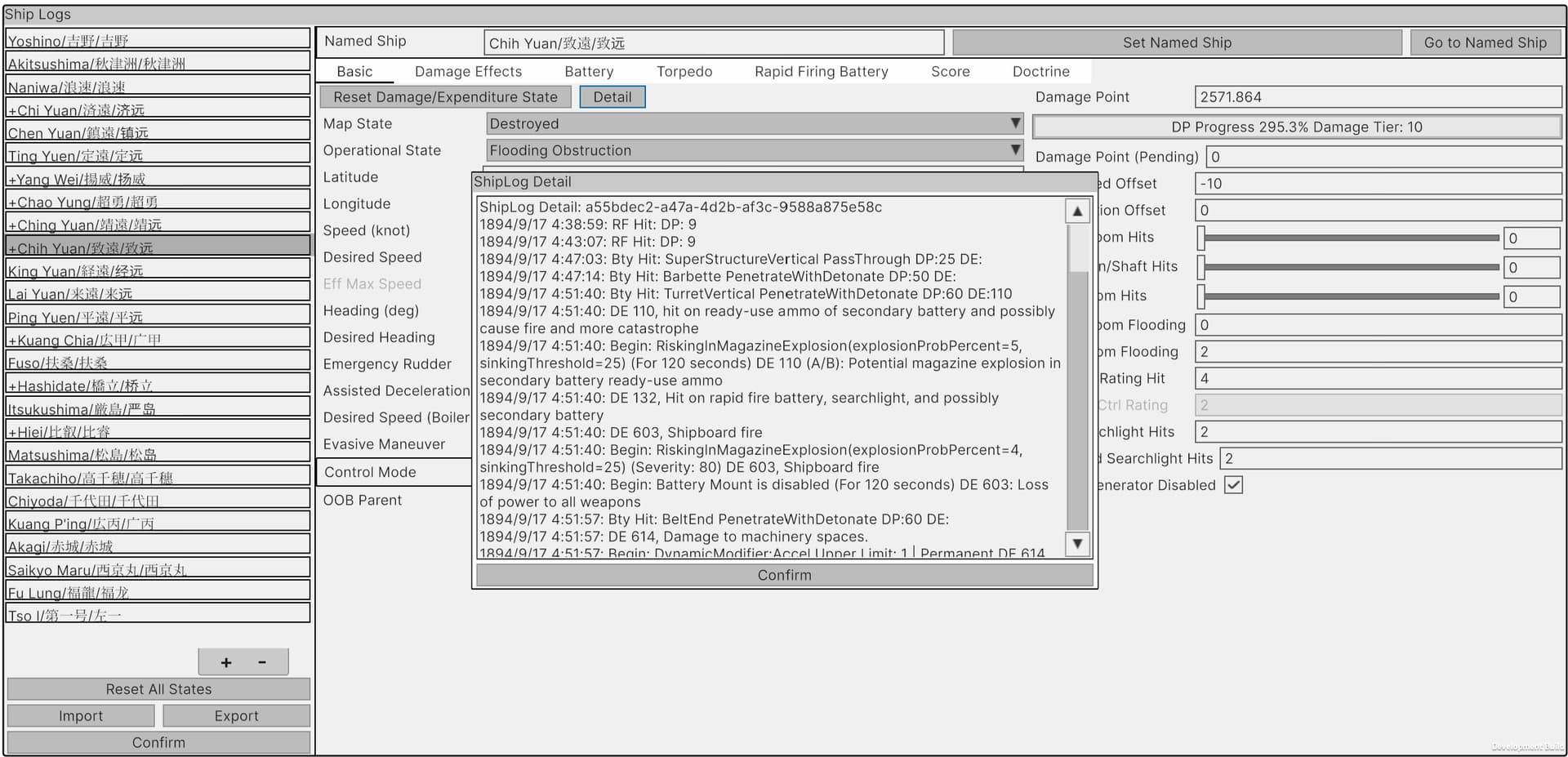Click the plus button to add ship
1568x757 pixels.
point(226,662)
